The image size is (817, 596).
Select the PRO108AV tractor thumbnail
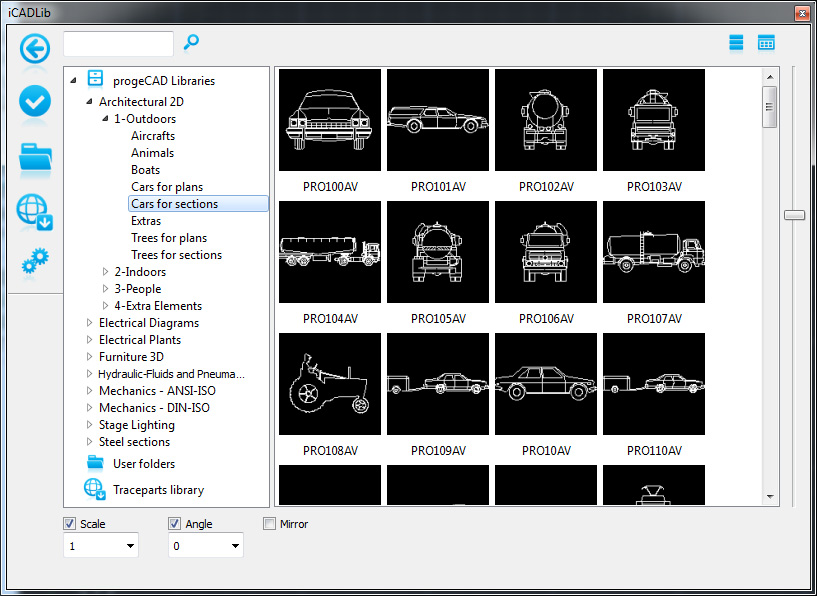(x=329, y=384)
